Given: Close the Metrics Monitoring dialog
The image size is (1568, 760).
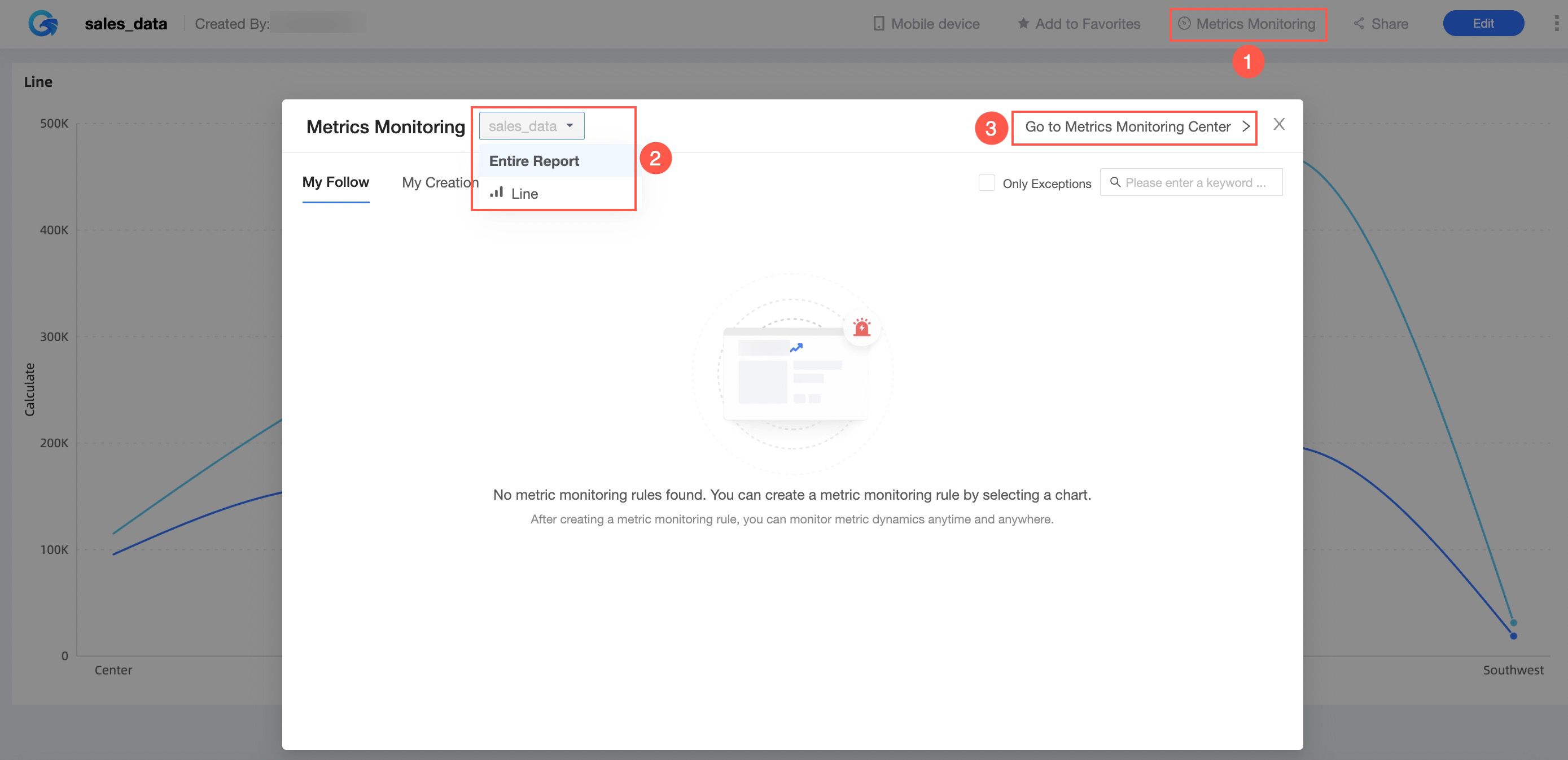Looking at the screenshot, I should pos(1279,124).
